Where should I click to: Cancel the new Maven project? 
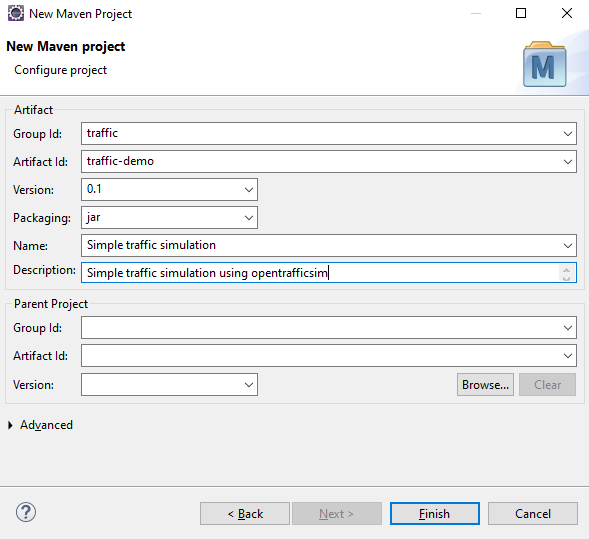pos(533,513)
